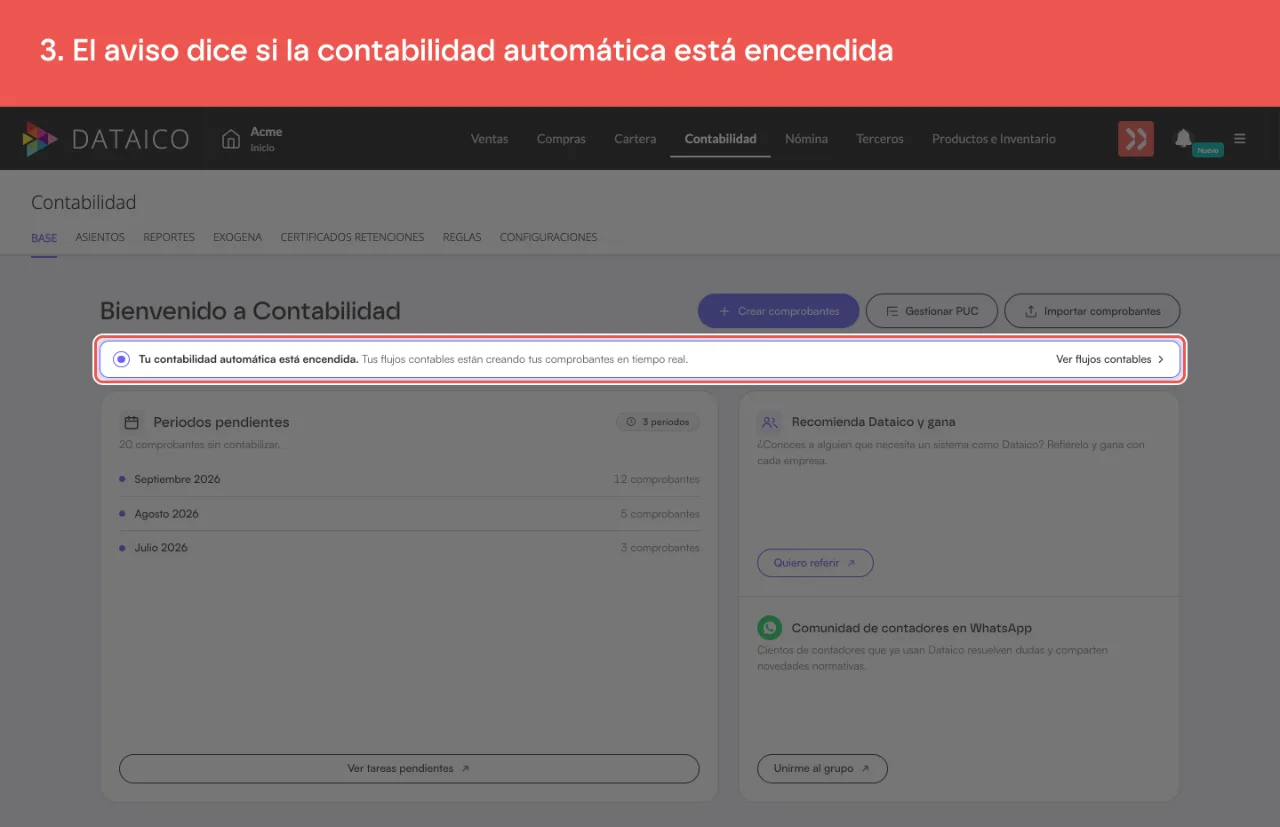The height and width of the screenshot is (827, 1280).
Task: Click the red double-arrow icon
Action: click(1136, 139)
